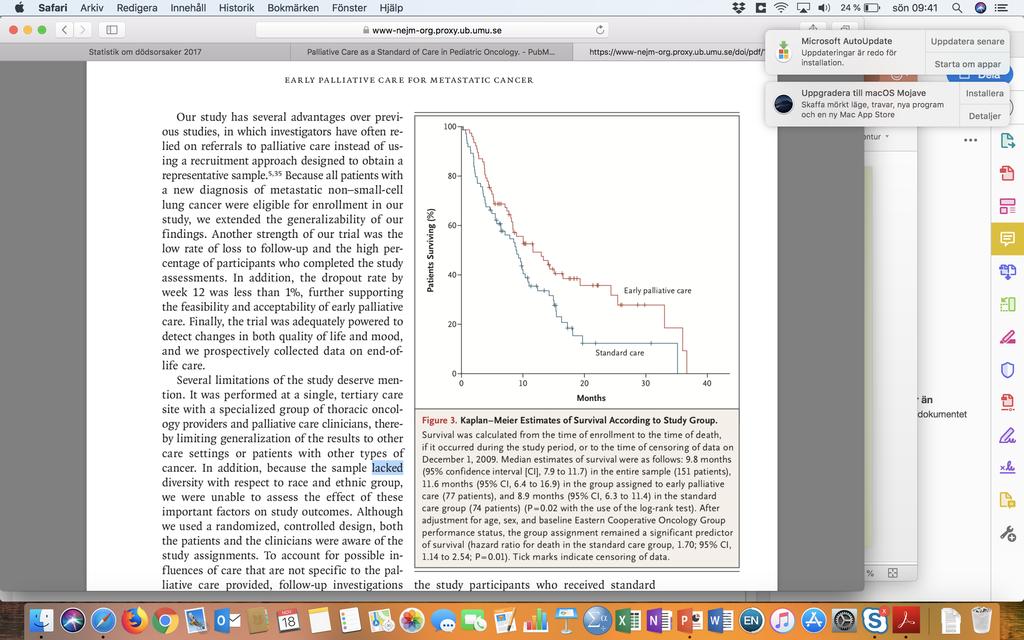1024x640 pixels.
Task: Click Siri icon in menu bar
Action: tap(980, 8)
